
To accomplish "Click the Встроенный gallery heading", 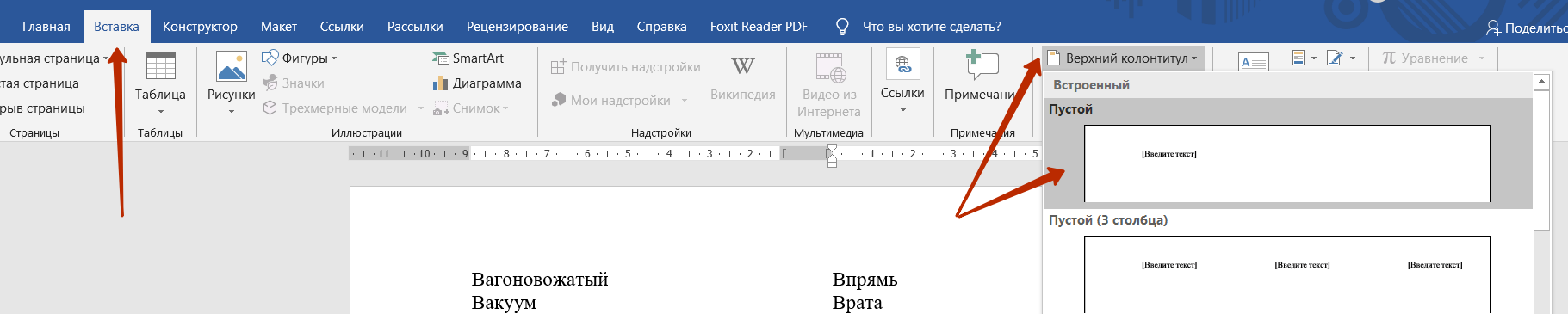I will tap(1091, 85).
